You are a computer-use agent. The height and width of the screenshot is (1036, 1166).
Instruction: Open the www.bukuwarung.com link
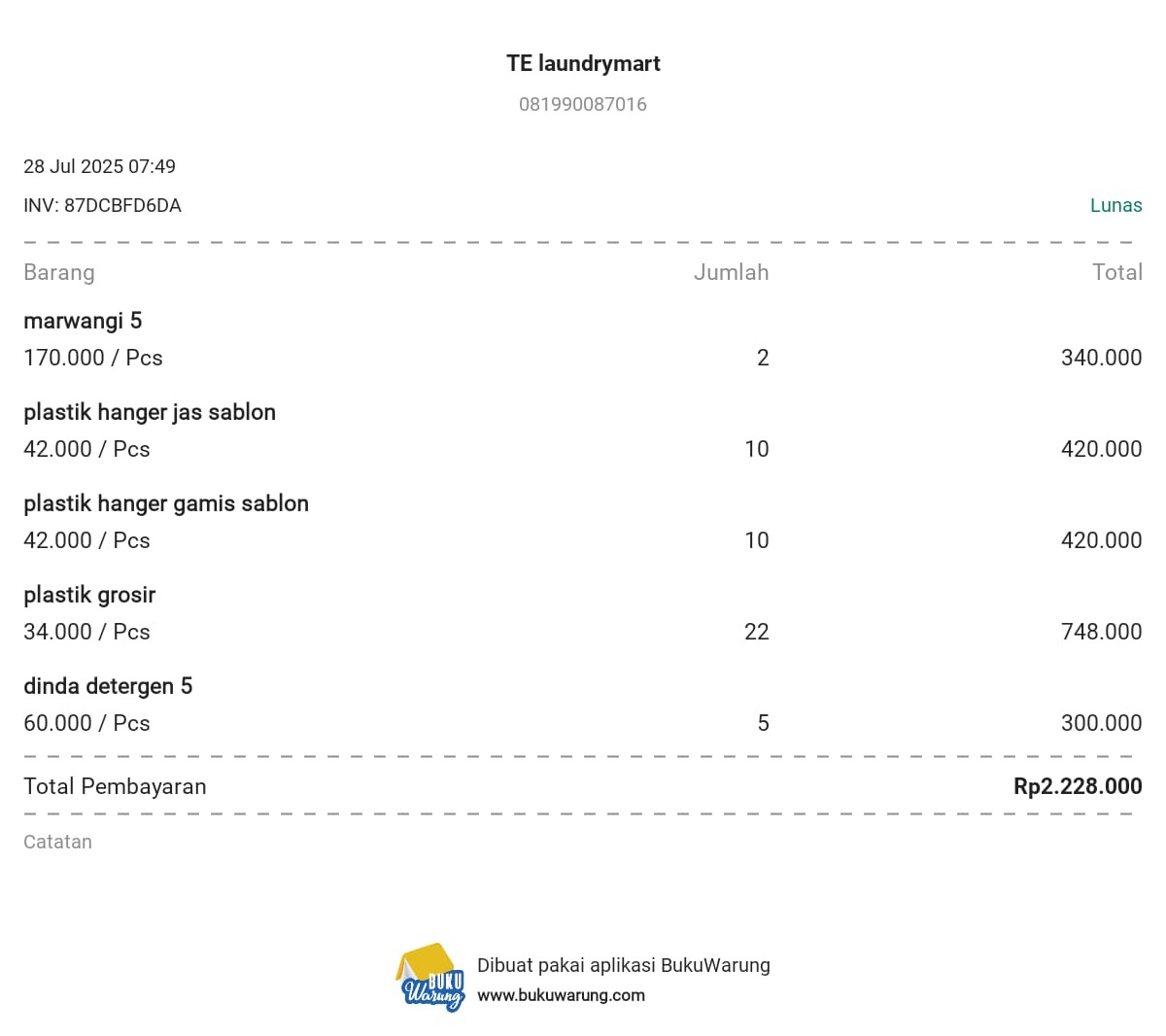coord(561,995)
